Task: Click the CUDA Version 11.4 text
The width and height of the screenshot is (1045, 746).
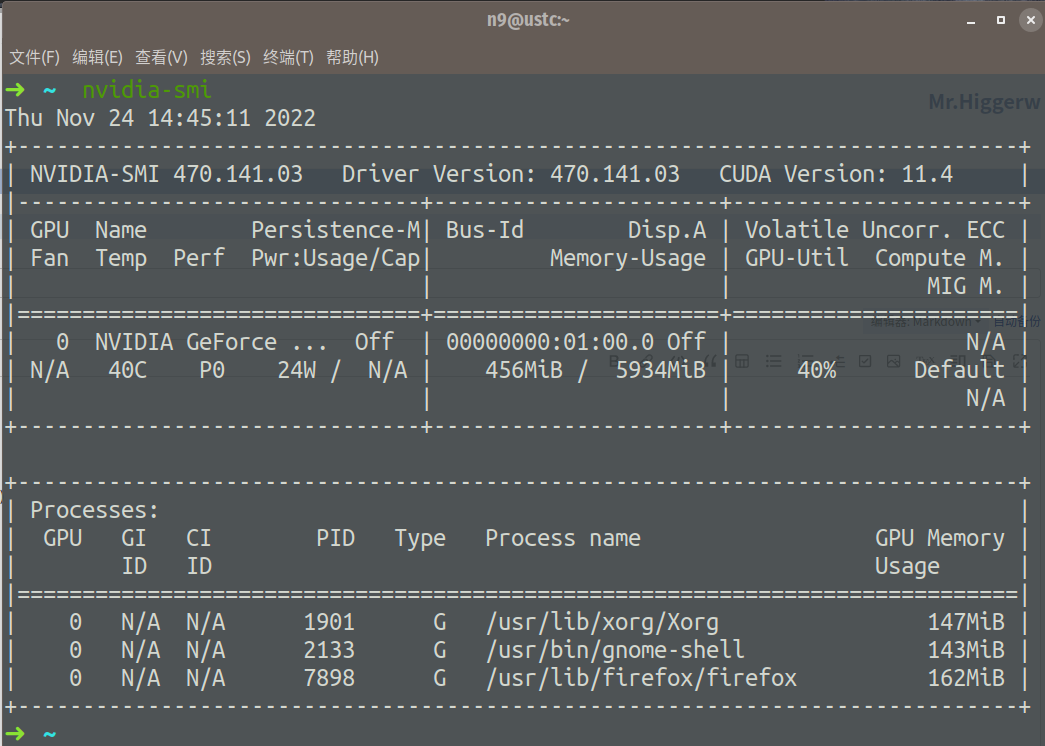Action: click(835, 174)
